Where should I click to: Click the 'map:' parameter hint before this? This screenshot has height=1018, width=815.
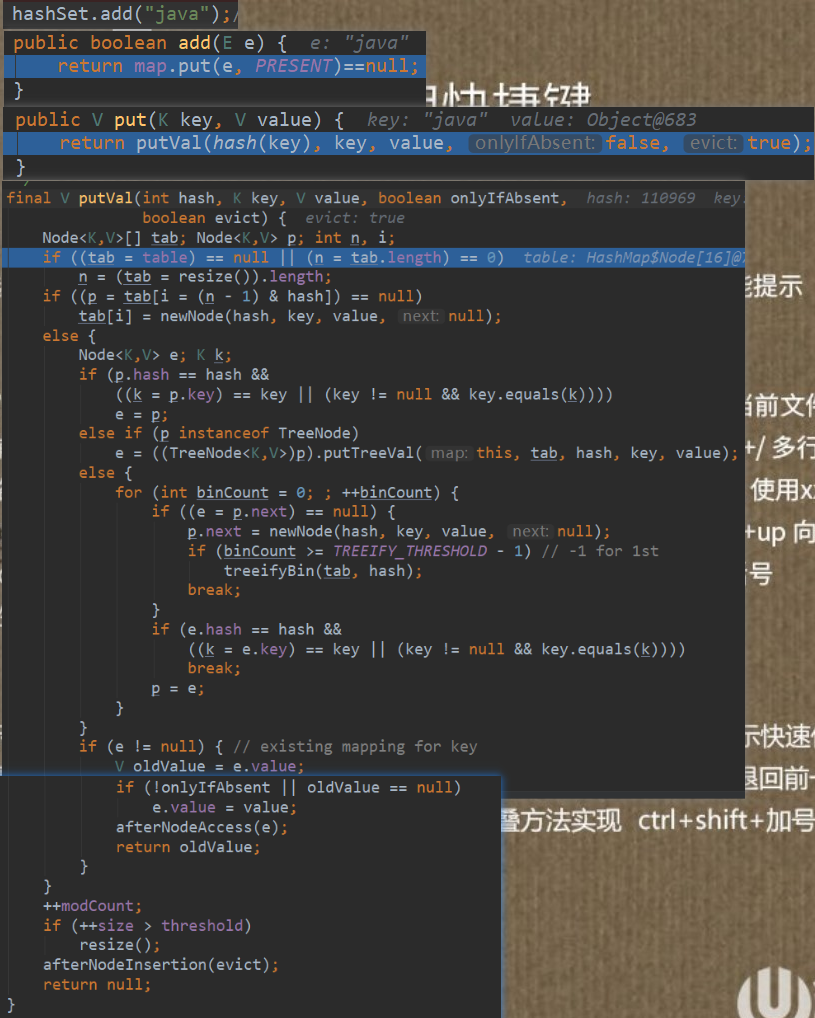[449, 453]
